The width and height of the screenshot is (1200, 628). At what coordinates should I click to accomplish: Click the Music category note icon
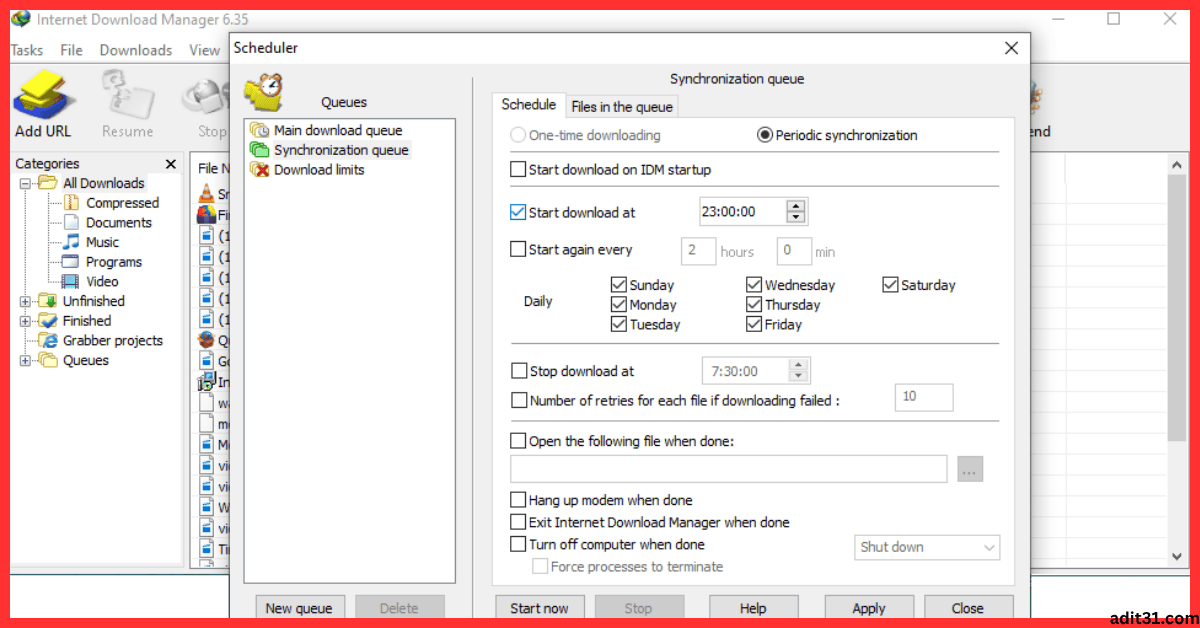pyautogui.click(x=71, y=242)
